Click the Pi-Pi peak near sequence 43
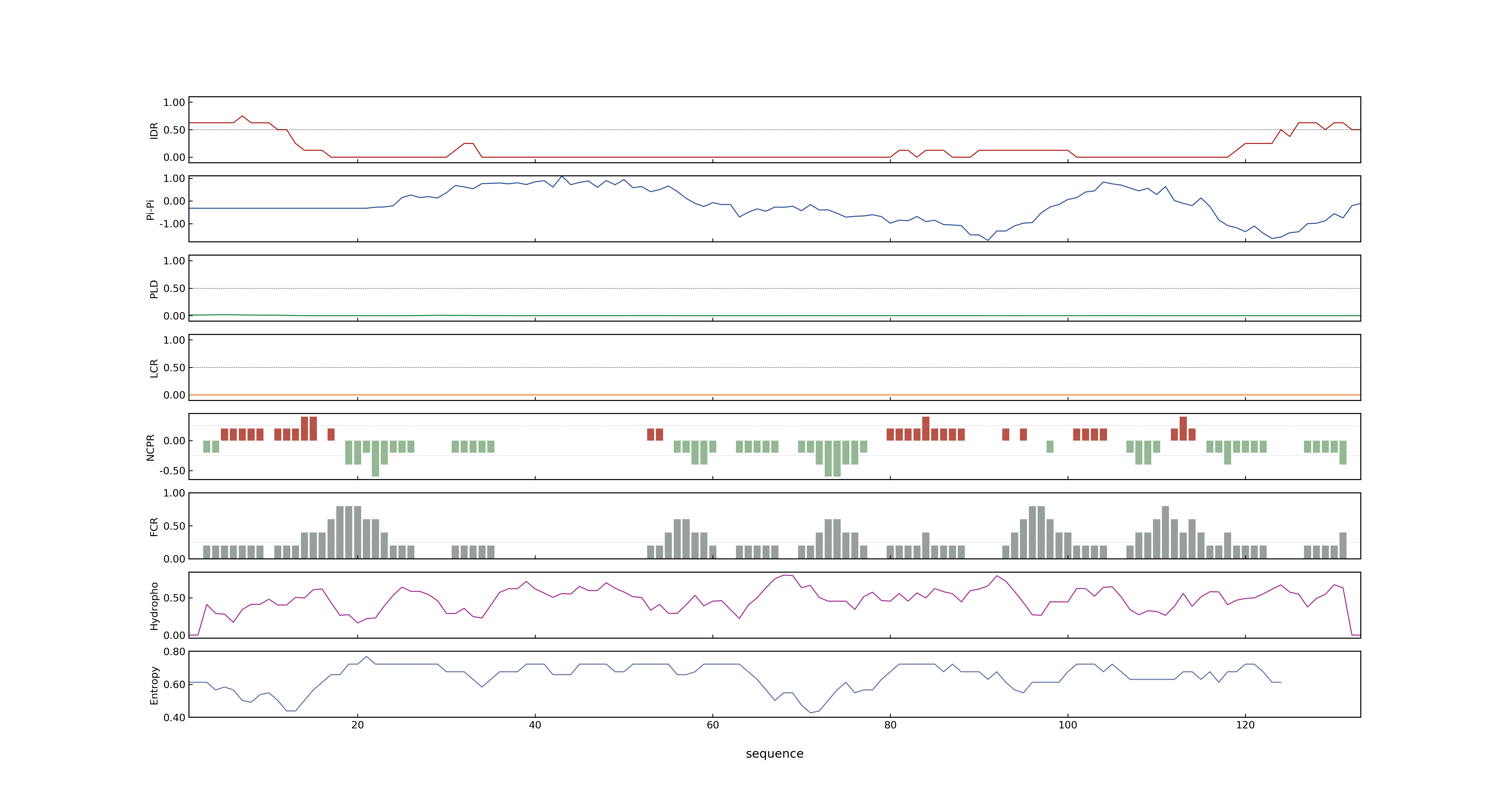1512x806 pixels. click(562, 176)
